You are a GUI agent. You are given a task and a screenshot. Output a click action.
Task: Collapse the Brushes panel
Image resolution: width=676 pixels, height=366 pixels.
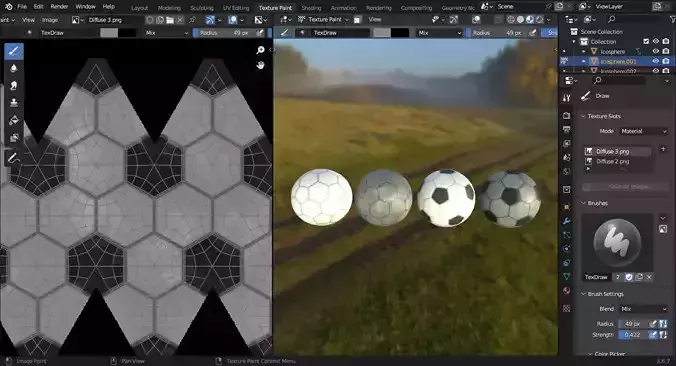(x=583, y=203)
